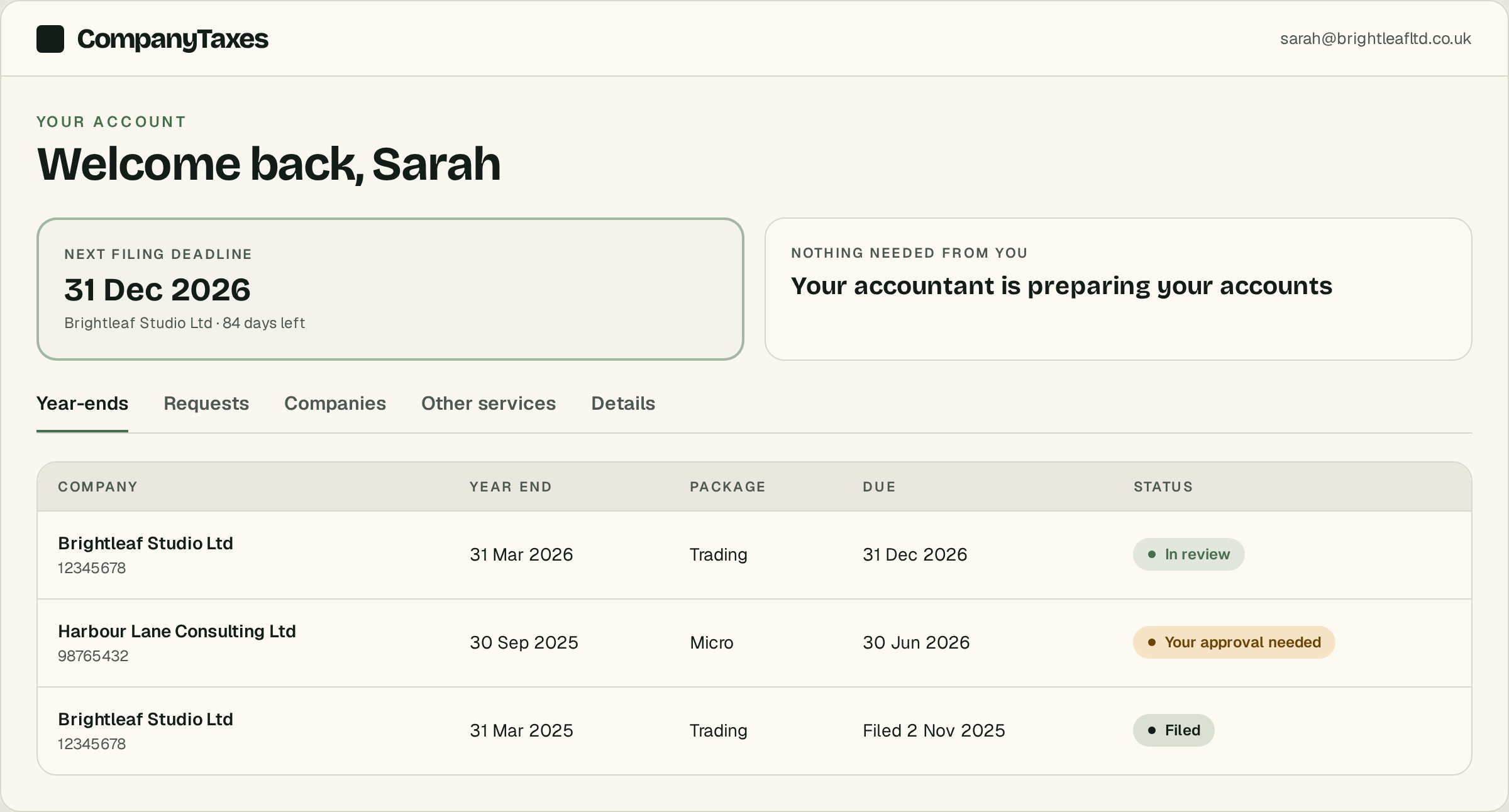1509x812 pixels.
Task: Click the 31 Dec 2026 due cell
Action: pyautogui.click(x=915, y=554)
